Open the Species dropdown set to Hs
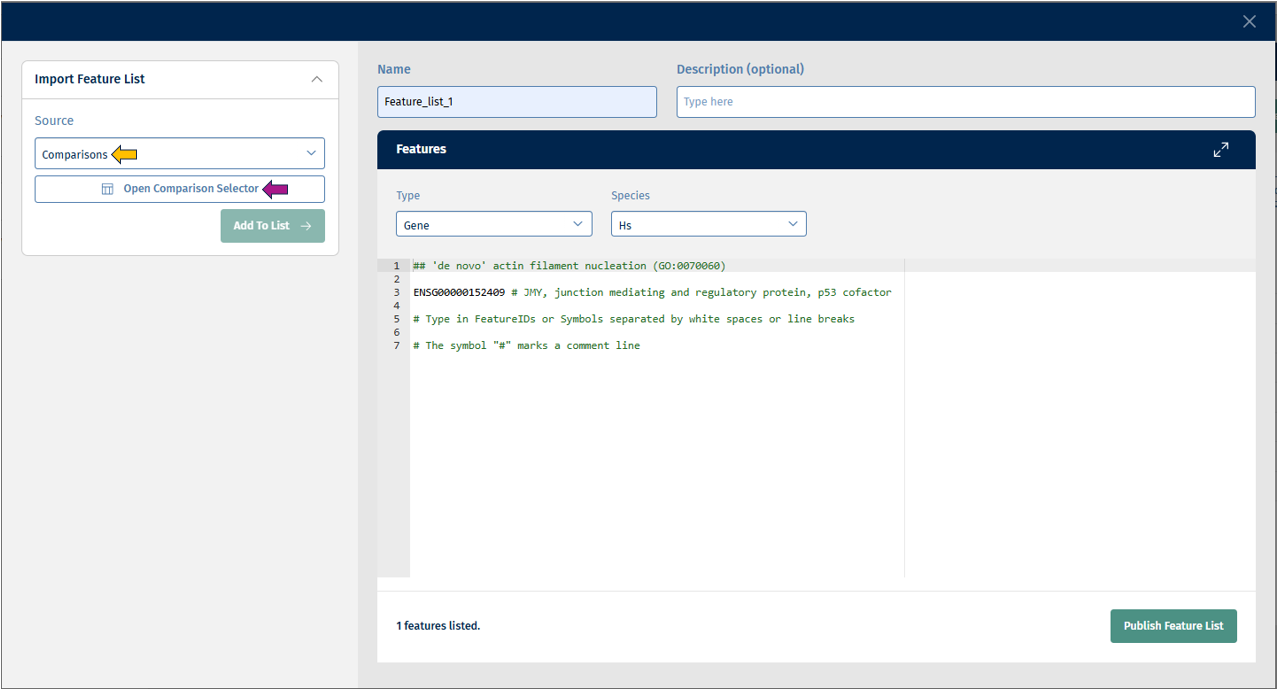Viewport: 1277px width, 690px height. (x=708, y=225)
